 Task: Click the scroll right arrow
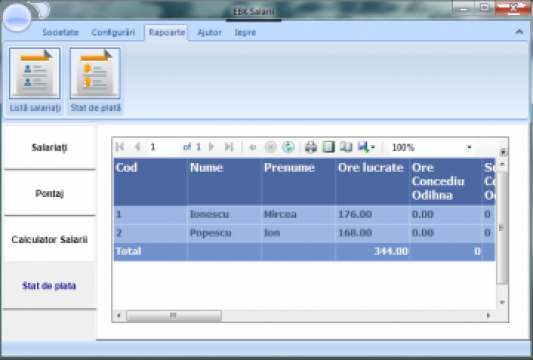[488, 315]
